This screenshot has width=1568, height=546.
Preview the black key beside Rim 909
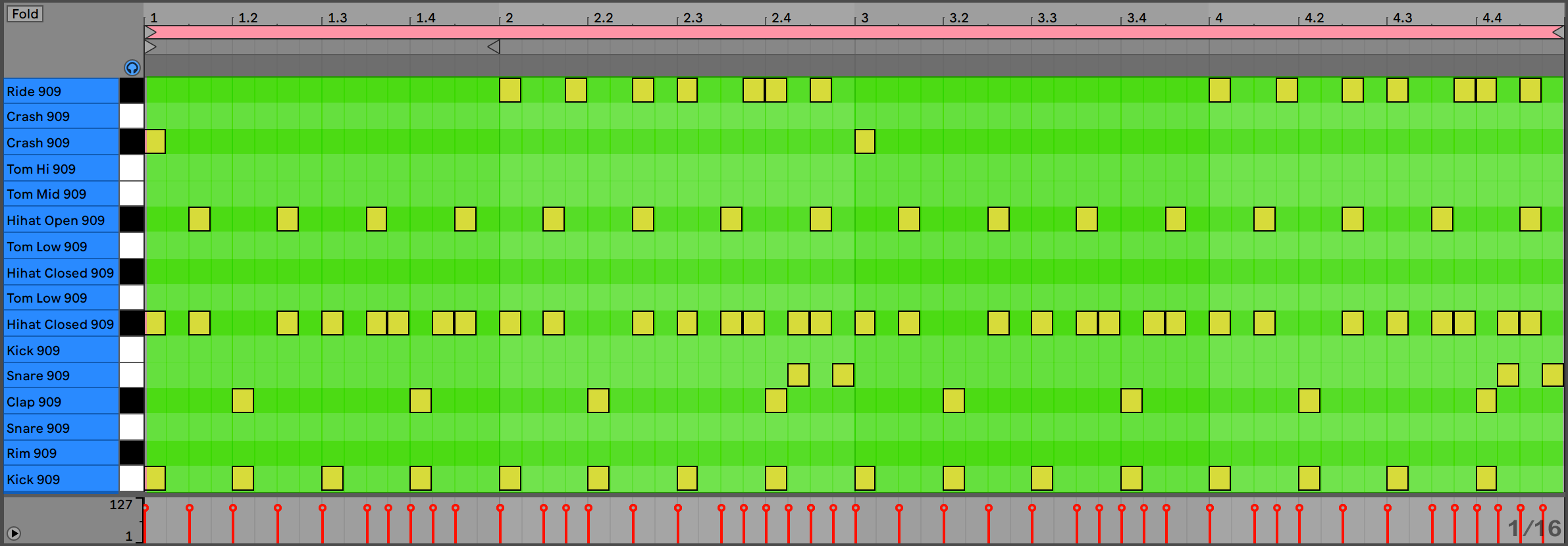click(x=132, y=453)
